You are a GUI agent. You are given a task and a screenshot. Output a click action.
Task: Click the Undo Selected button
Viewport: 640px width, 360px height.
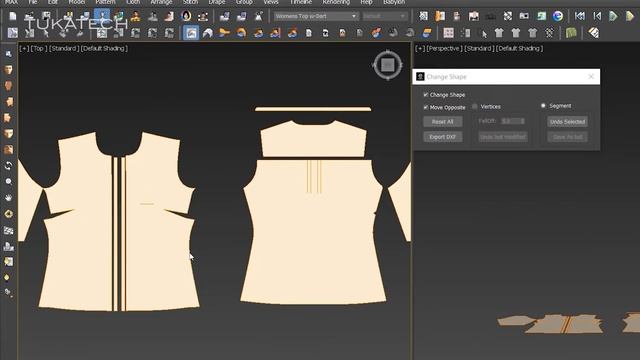click(x=567, y=122)
